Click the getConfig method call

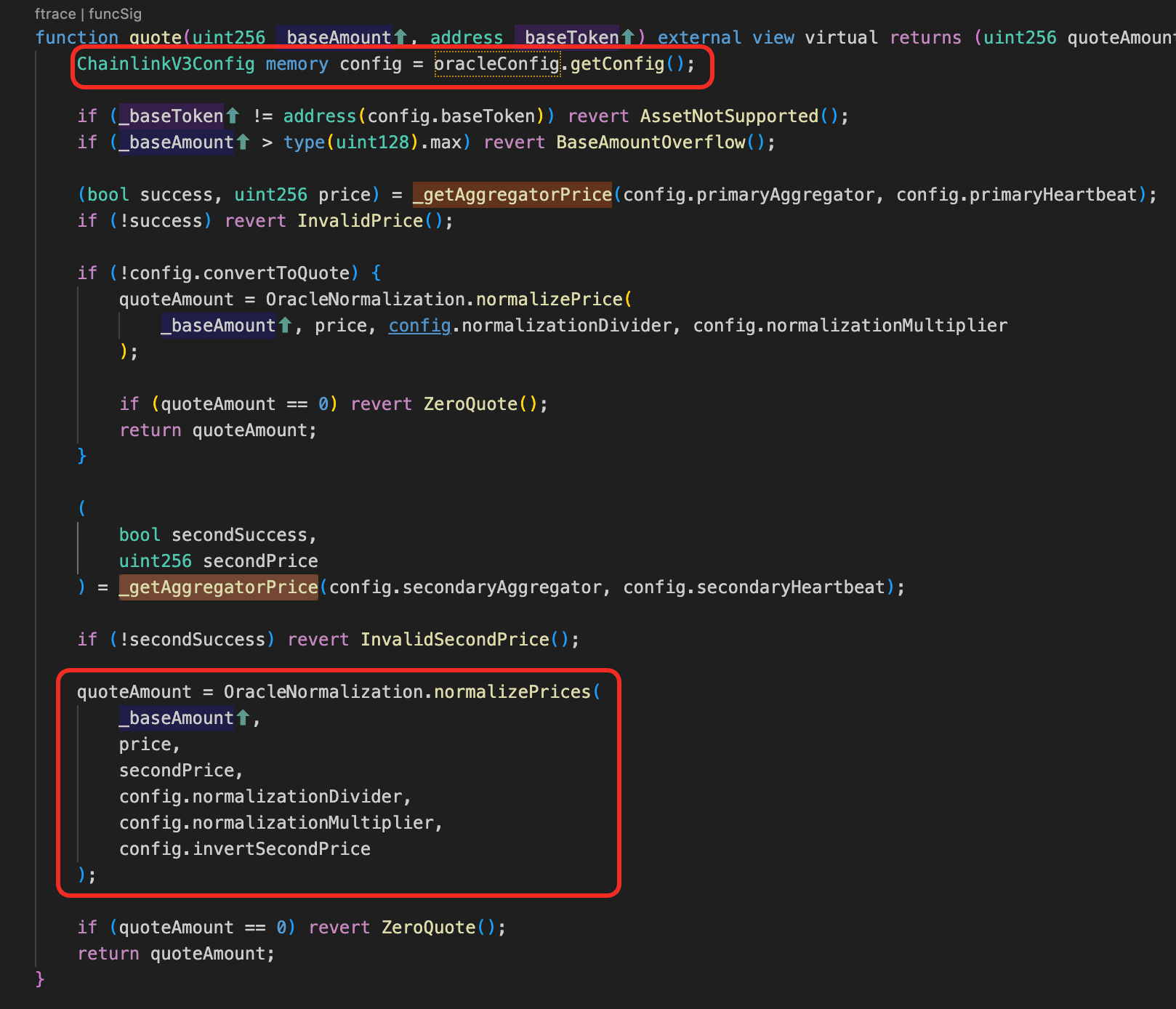(617, 64)
